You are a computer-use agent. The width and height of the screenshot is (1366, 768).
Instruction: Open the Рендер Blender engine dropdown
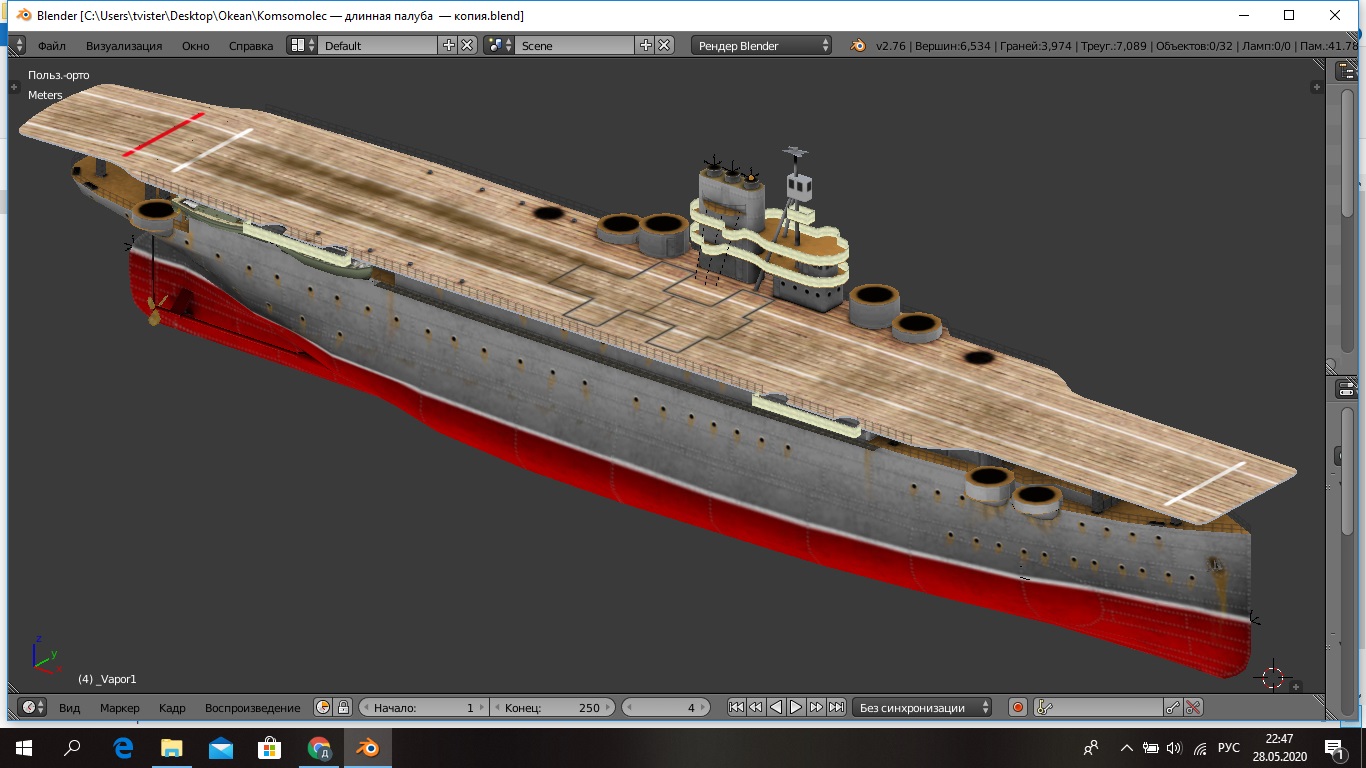[764, 45]
